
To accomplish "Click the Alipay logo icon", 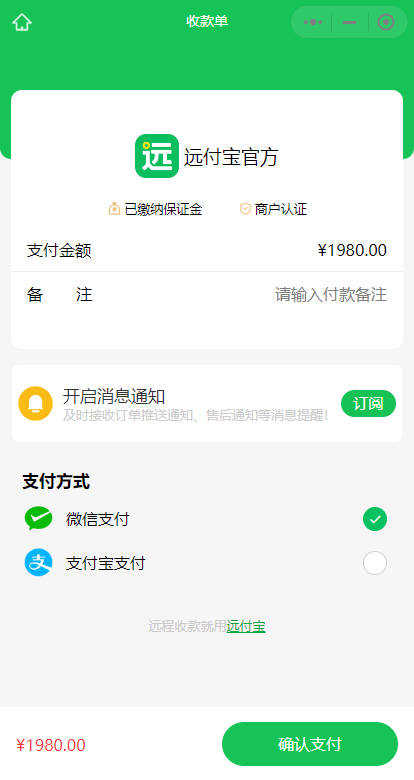I will pyautogui.click(x=38, y=563).
